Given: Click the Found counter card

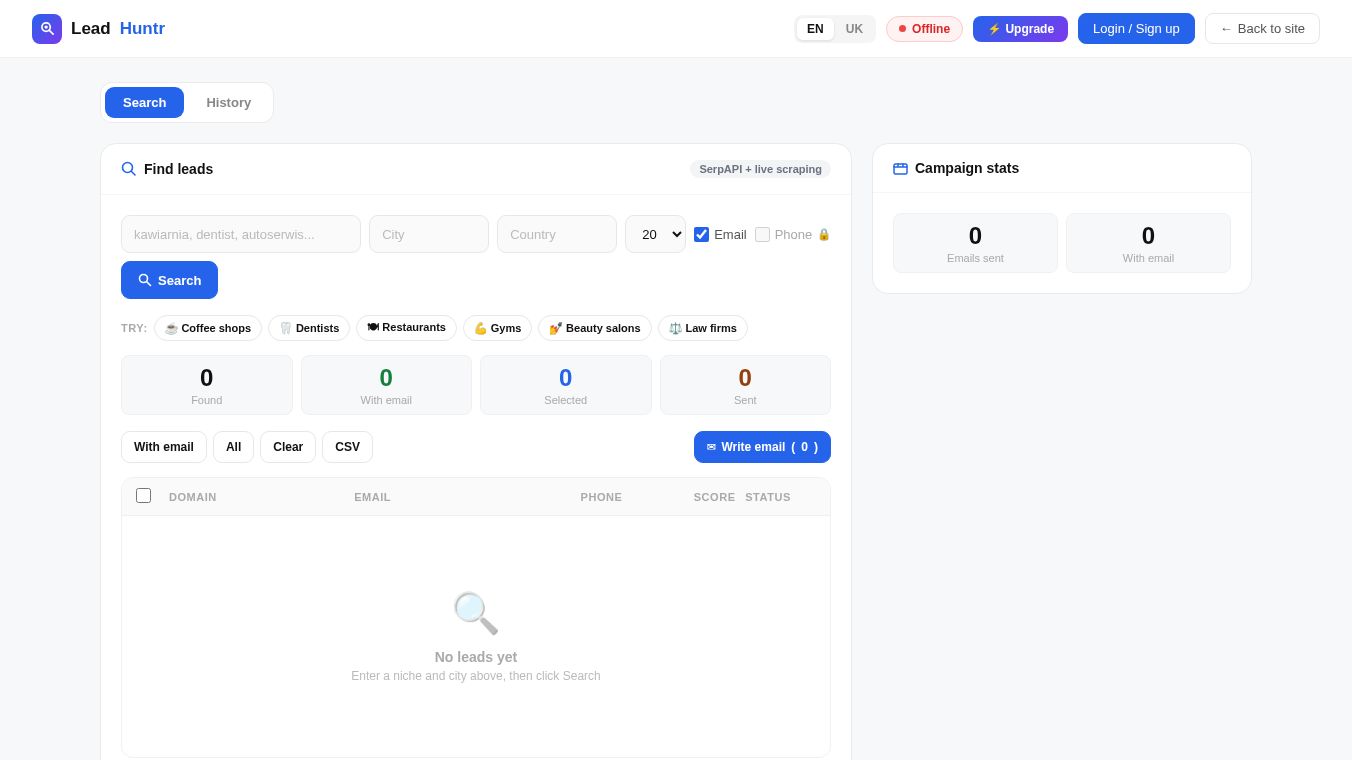Looking at the screenshot, I should pyautogui.click(x=207, y=385).
